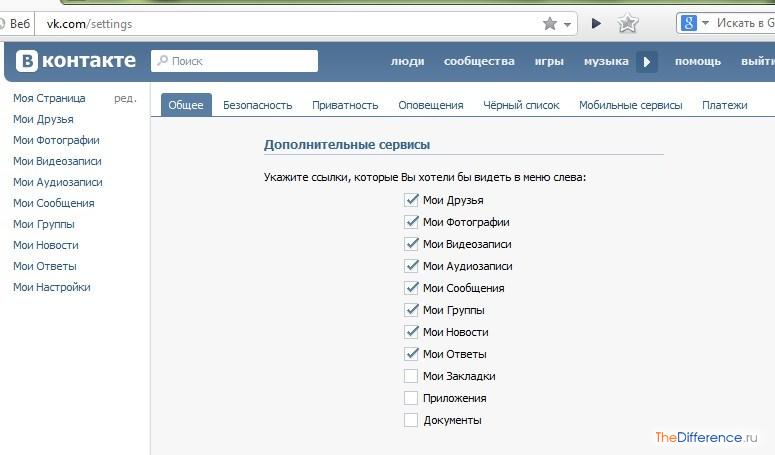The width and height of the screenshot is (775, 455).
Task: Check the Документы checkbox
Action: [411, 420]
